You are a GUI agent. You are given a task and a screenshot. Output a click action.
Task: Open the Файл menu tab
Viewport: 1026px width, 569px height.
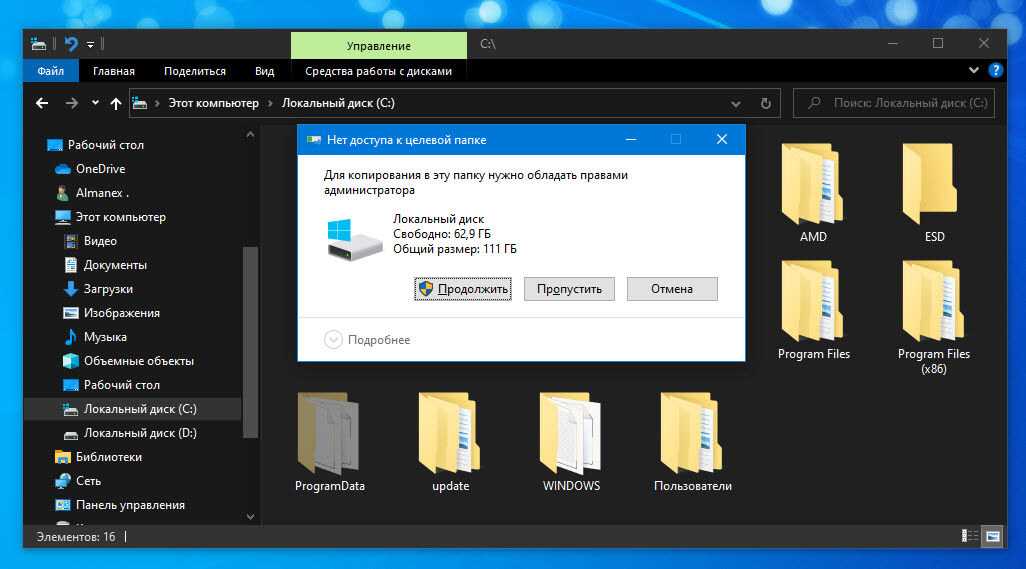click(50, 71)
